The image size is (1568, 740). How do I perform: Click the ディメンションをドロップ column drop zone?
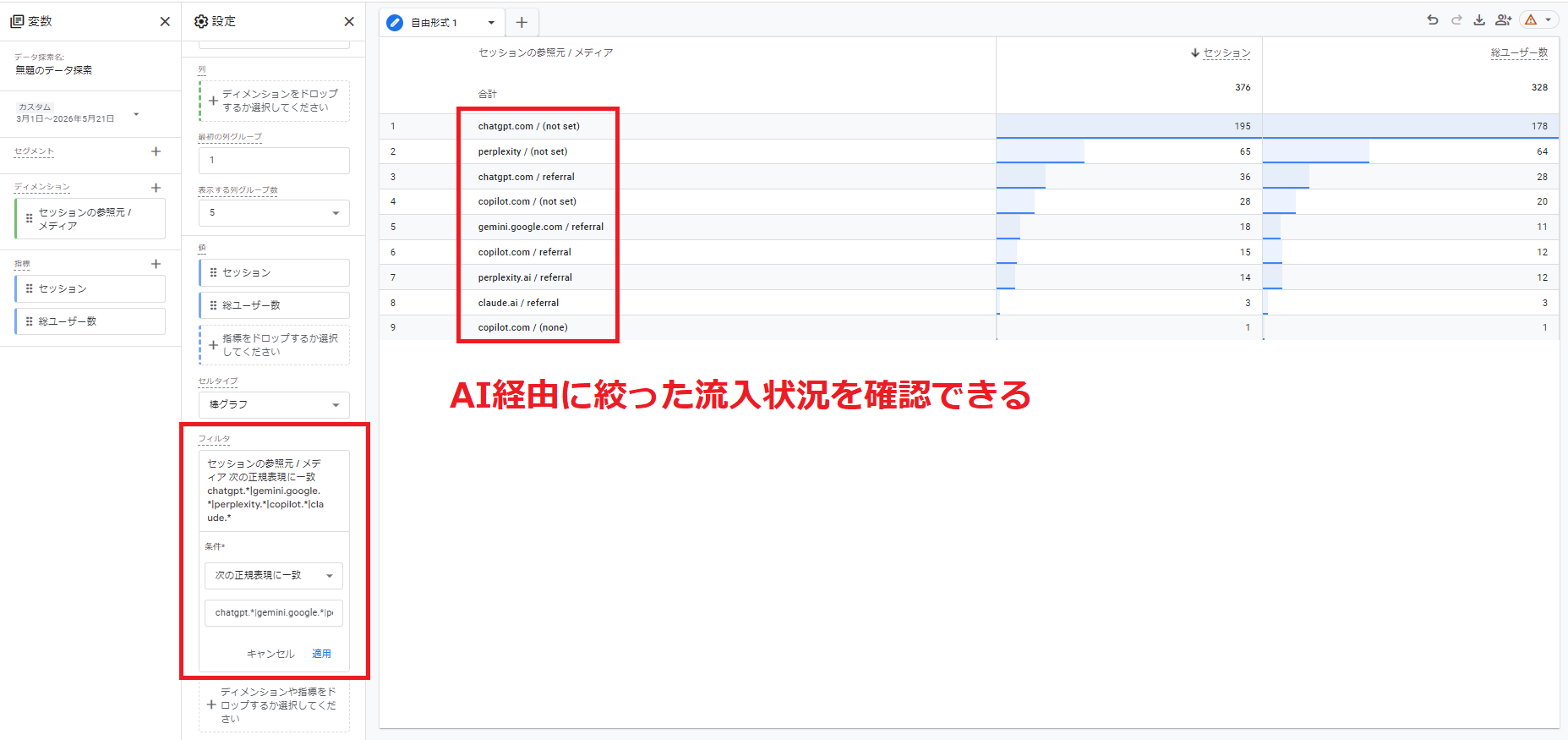[x=274, y=101]
